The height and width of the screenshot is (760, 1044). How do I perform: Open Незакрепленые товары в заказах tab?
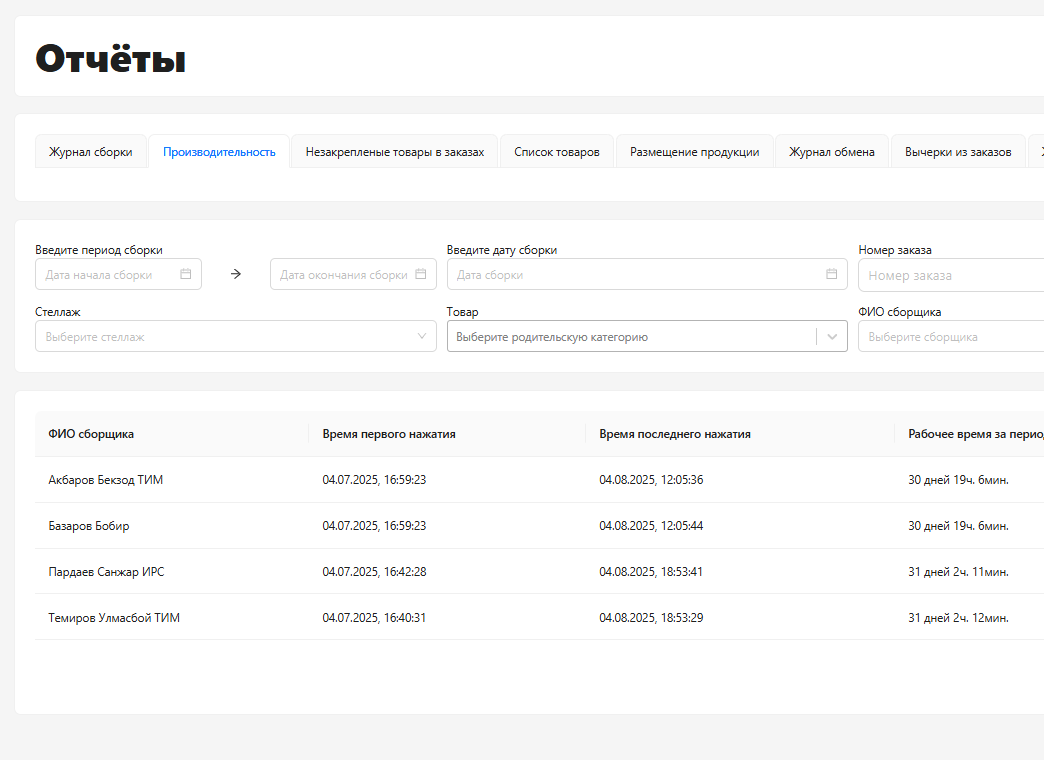coord(395,152)
